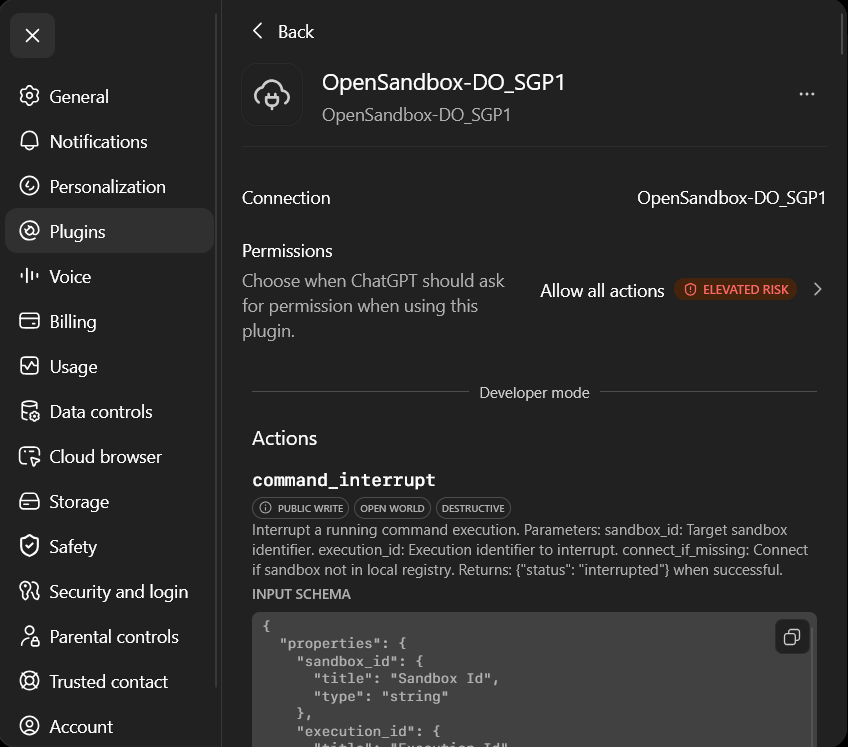Screen dimensions: 848x747
Task: Close the settings dialog with X
Action: [32, 36]
